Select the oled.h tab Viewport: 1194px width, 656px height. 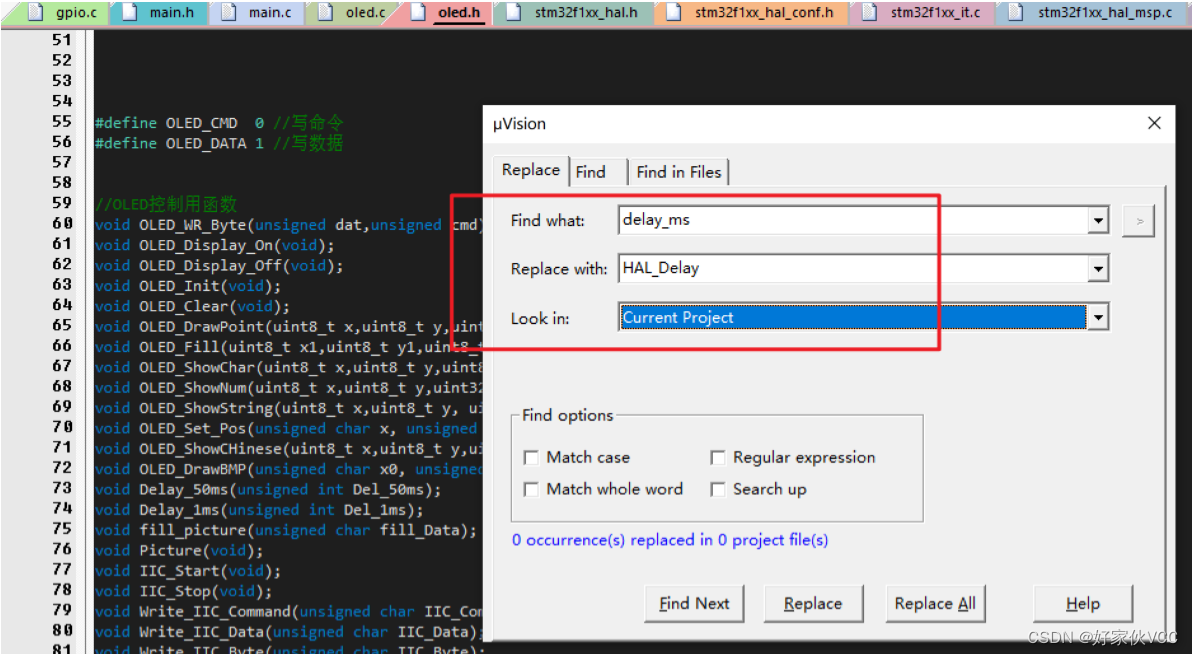pyautogui.click(x=448, y=12)
